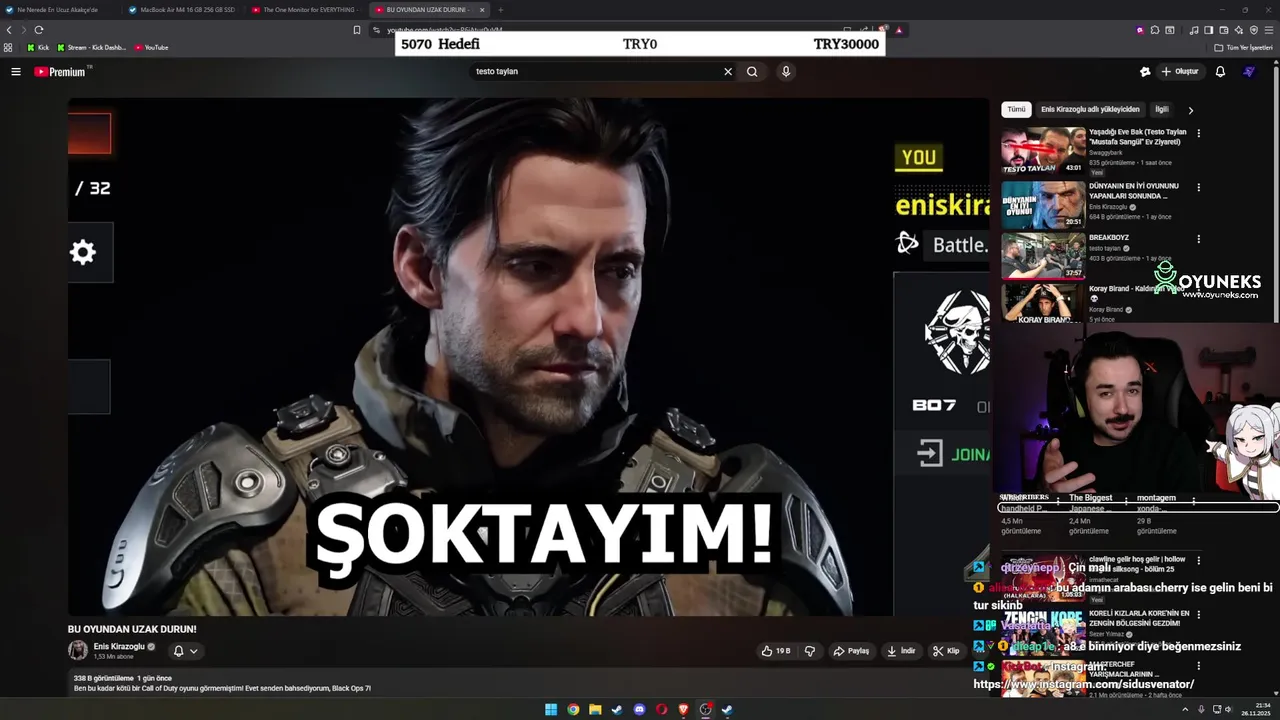The height and width of the screenshot is (720, 1280).
Task: Open Enis Kirazoglu channel avatar
Action: coord(78,650)
